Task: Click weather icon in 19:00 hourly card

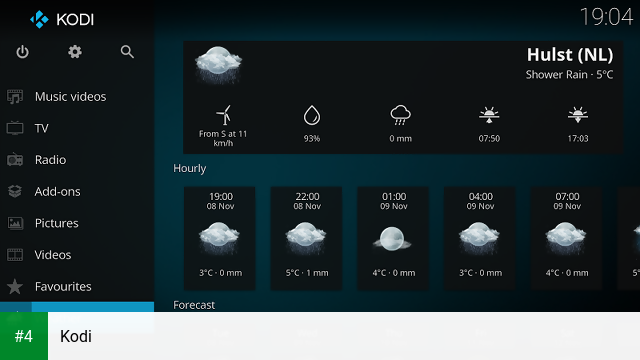Action: click(220, 238)
